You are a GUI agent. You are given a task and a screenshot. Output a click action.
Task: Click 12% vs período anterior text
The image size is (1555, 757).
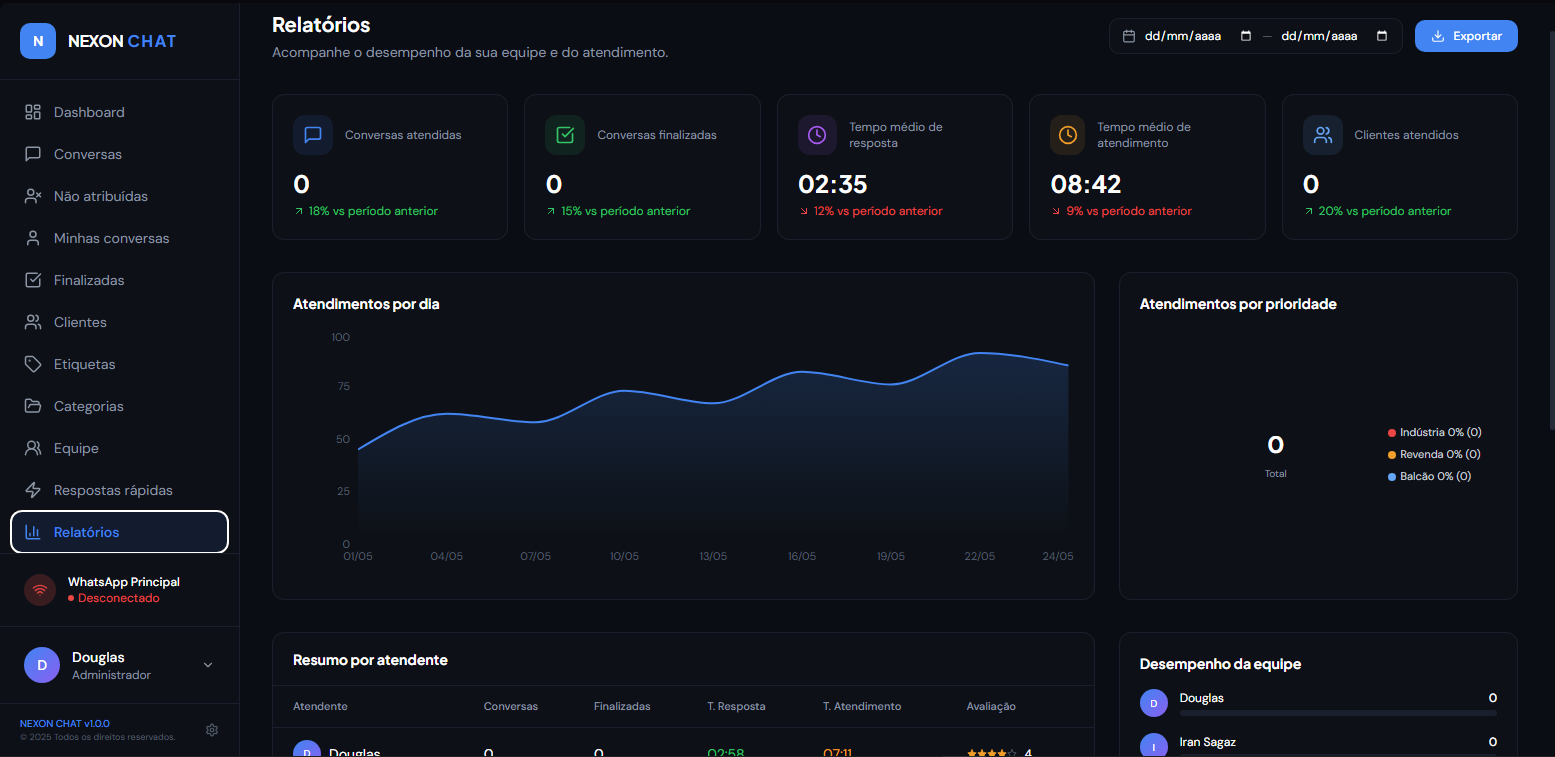click(878, 211)
